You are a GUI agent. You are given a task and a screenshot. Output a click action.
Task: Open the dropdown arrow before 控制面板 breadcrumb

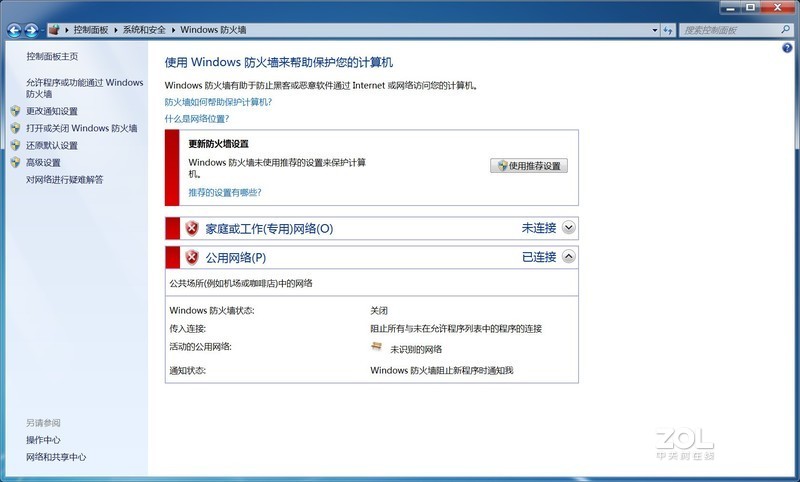click(x=67, y=30)
